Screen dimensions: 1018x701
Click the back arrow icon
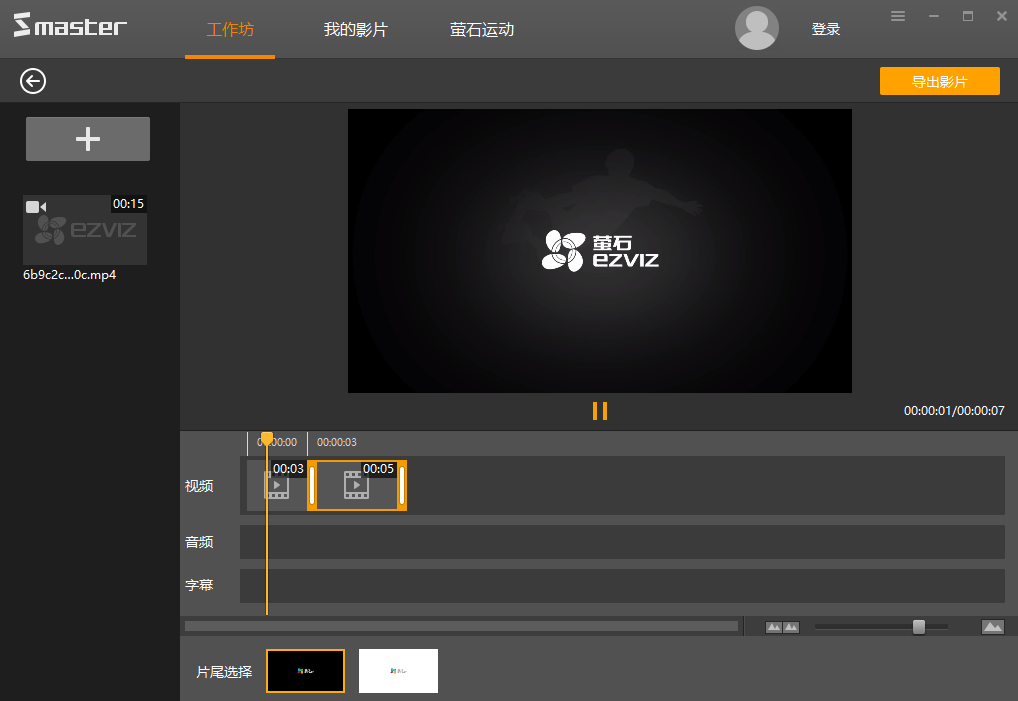(33, 81)
